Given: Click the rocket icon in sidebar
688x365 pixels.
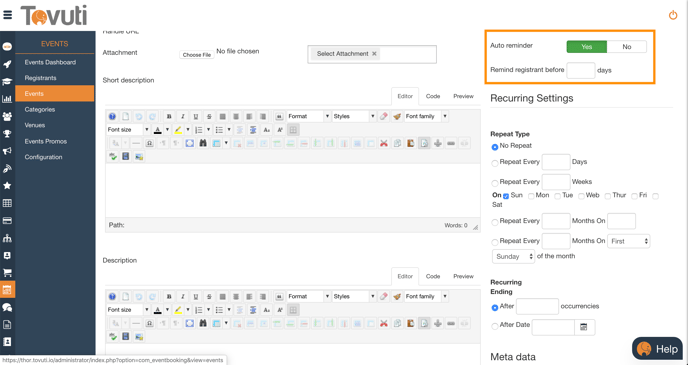Looking at the screenshot, I should point(7,64).
